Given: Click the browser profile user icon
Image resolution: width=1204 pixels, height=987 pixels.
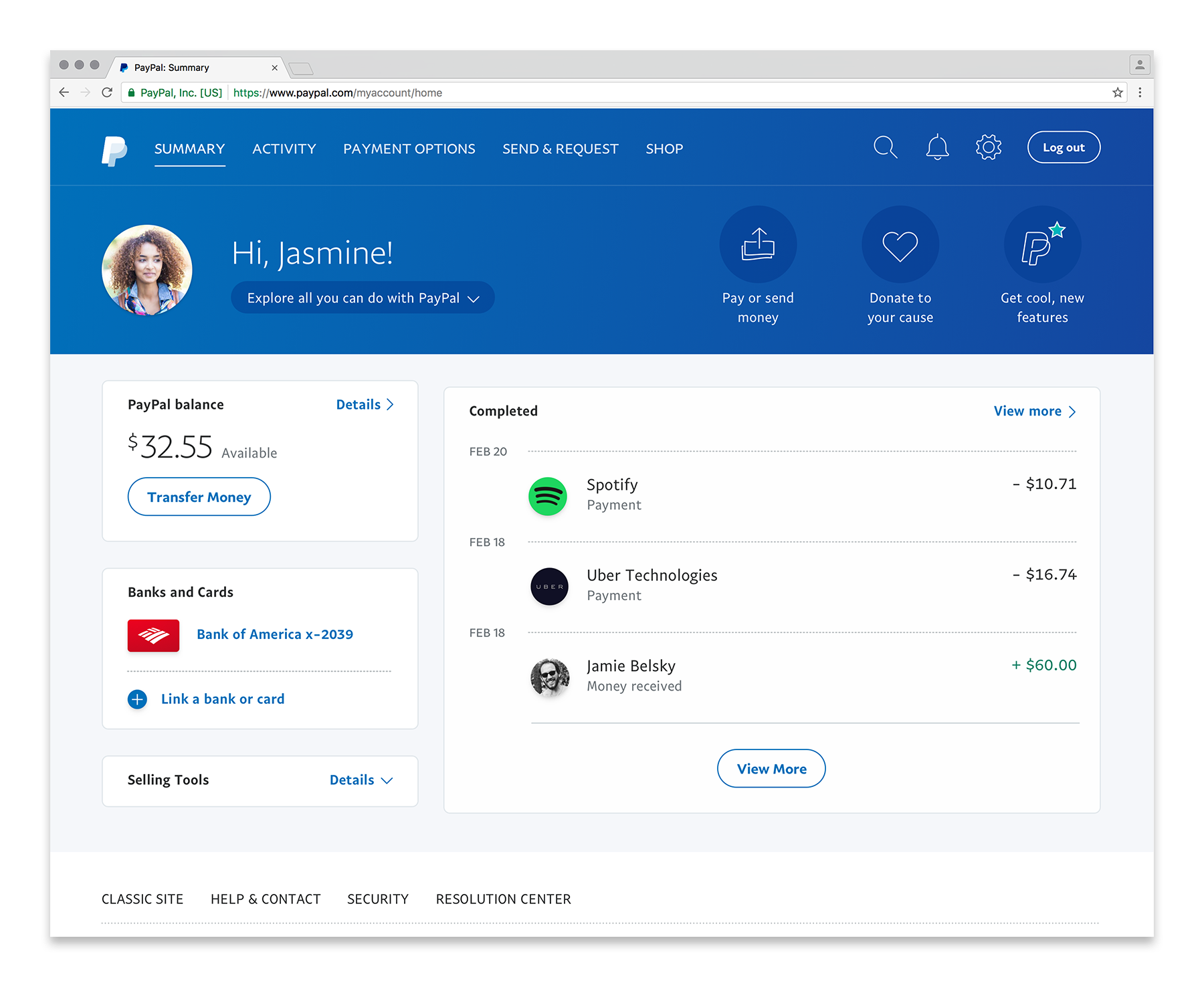Looking at the screenshot, I should pyautogui.click(x=1140, y=65).
